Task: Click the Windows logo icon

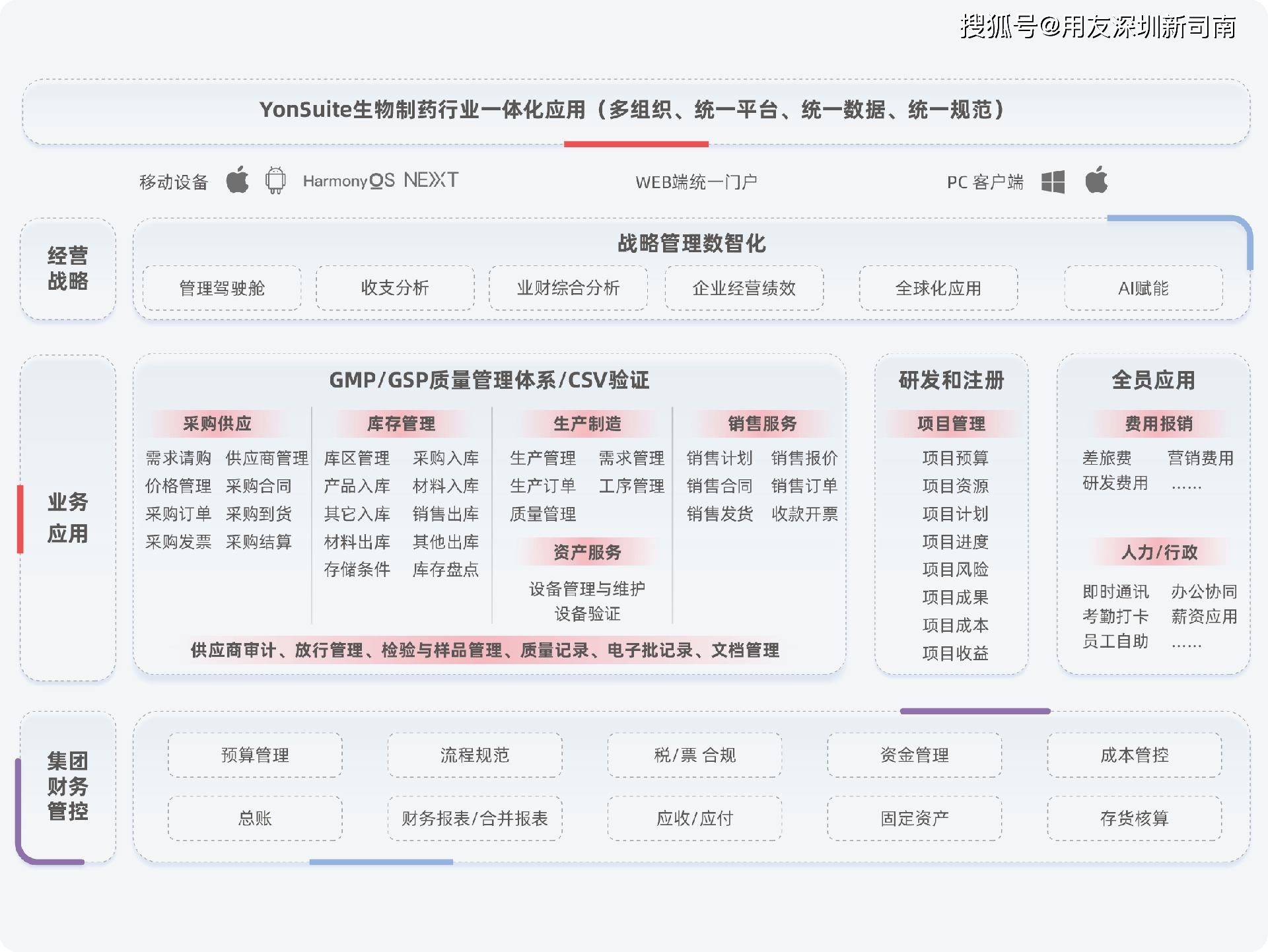Action: point(1053,182)
